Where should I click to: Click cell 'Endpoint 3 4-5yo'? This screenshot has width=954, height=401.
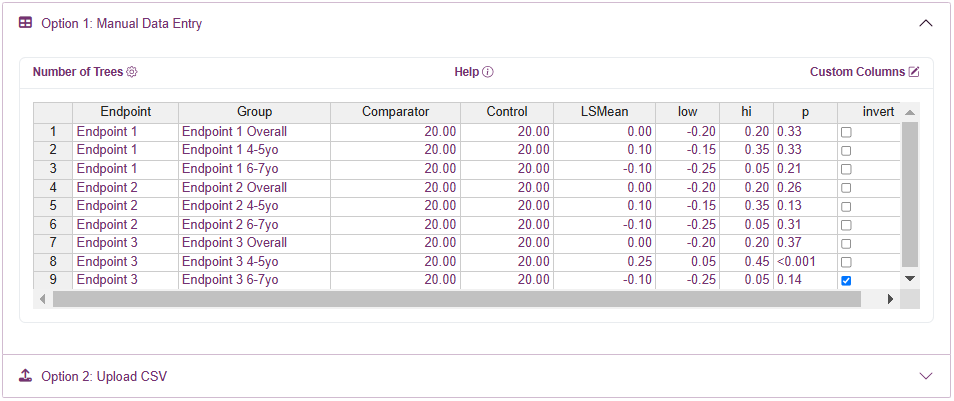tap(254, 262)
